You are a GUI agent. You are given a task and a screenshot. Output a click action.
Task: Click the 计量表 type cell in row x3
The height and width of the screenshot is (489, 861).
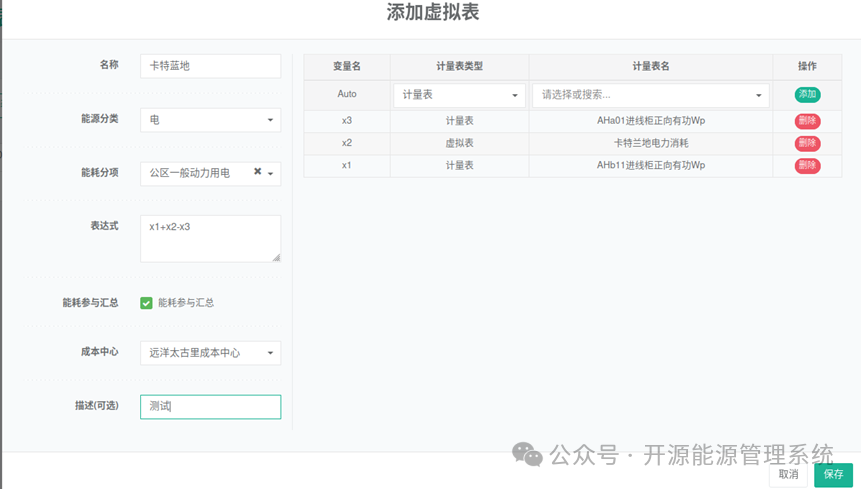(460, 121)
